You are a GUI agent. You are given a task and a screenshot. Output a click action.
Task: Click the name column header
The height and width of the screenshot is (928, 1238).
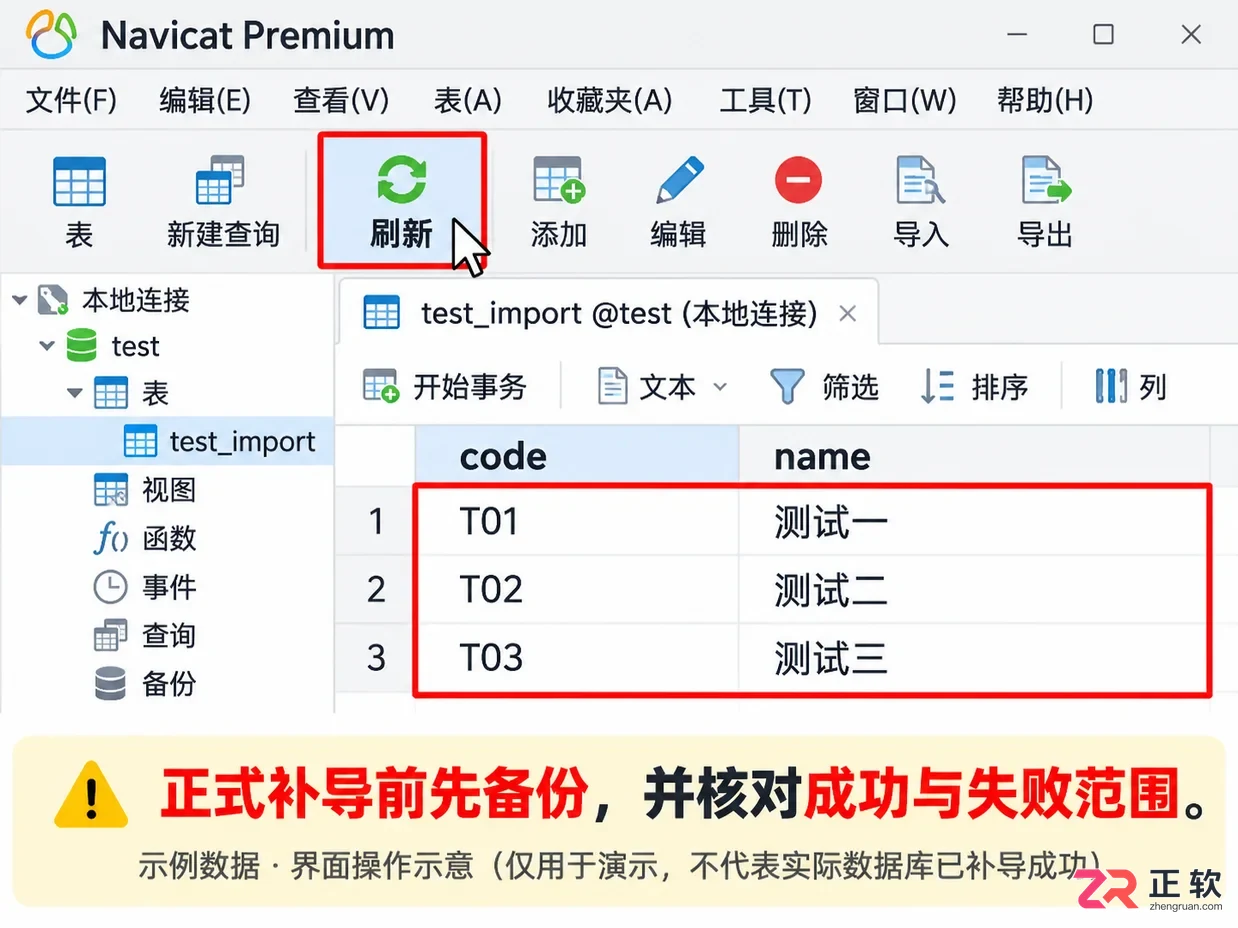(974, 456)
